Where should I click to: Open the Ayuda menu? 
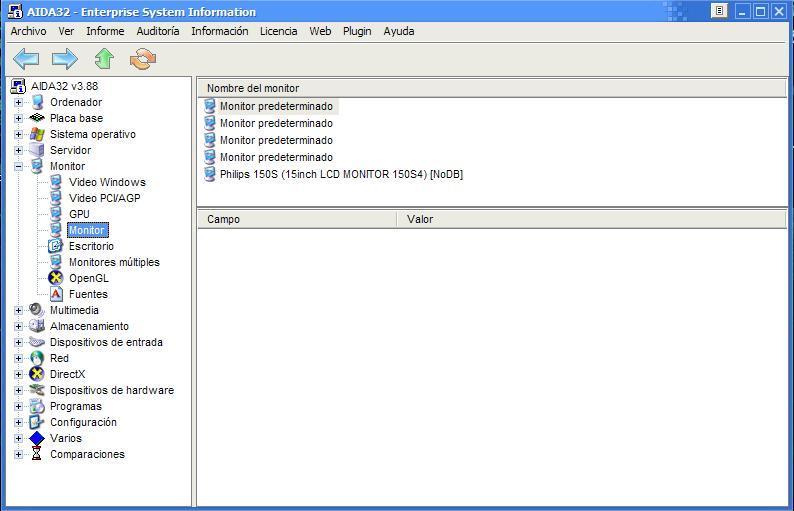[399, 31]
